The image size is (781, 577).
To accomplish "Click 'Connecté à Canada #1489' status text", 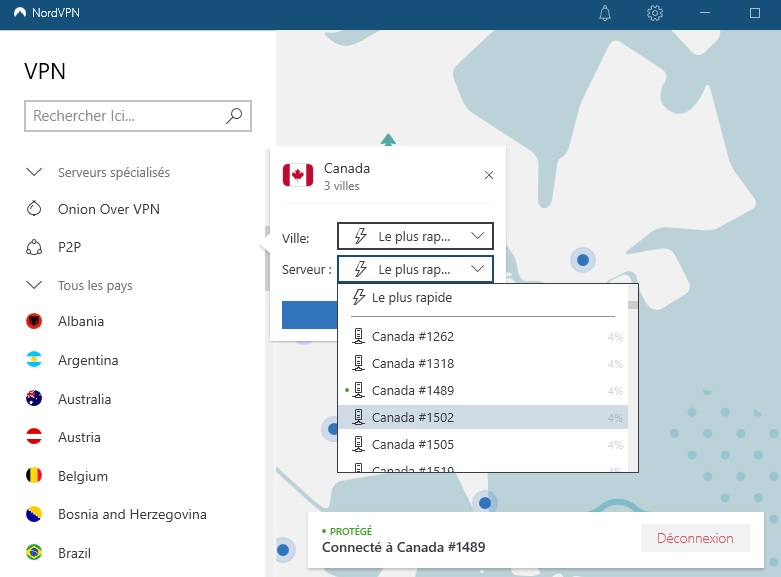I will pos(403,547).
